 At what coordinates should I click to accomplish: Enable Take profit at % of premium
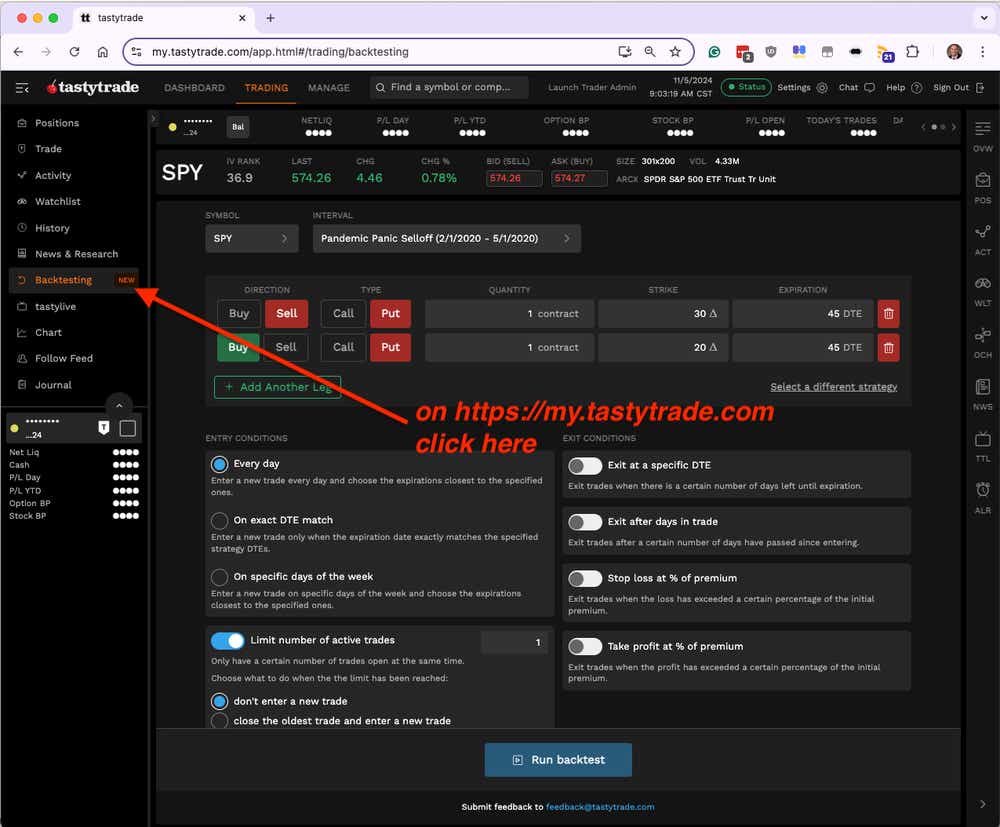[585, 647]
